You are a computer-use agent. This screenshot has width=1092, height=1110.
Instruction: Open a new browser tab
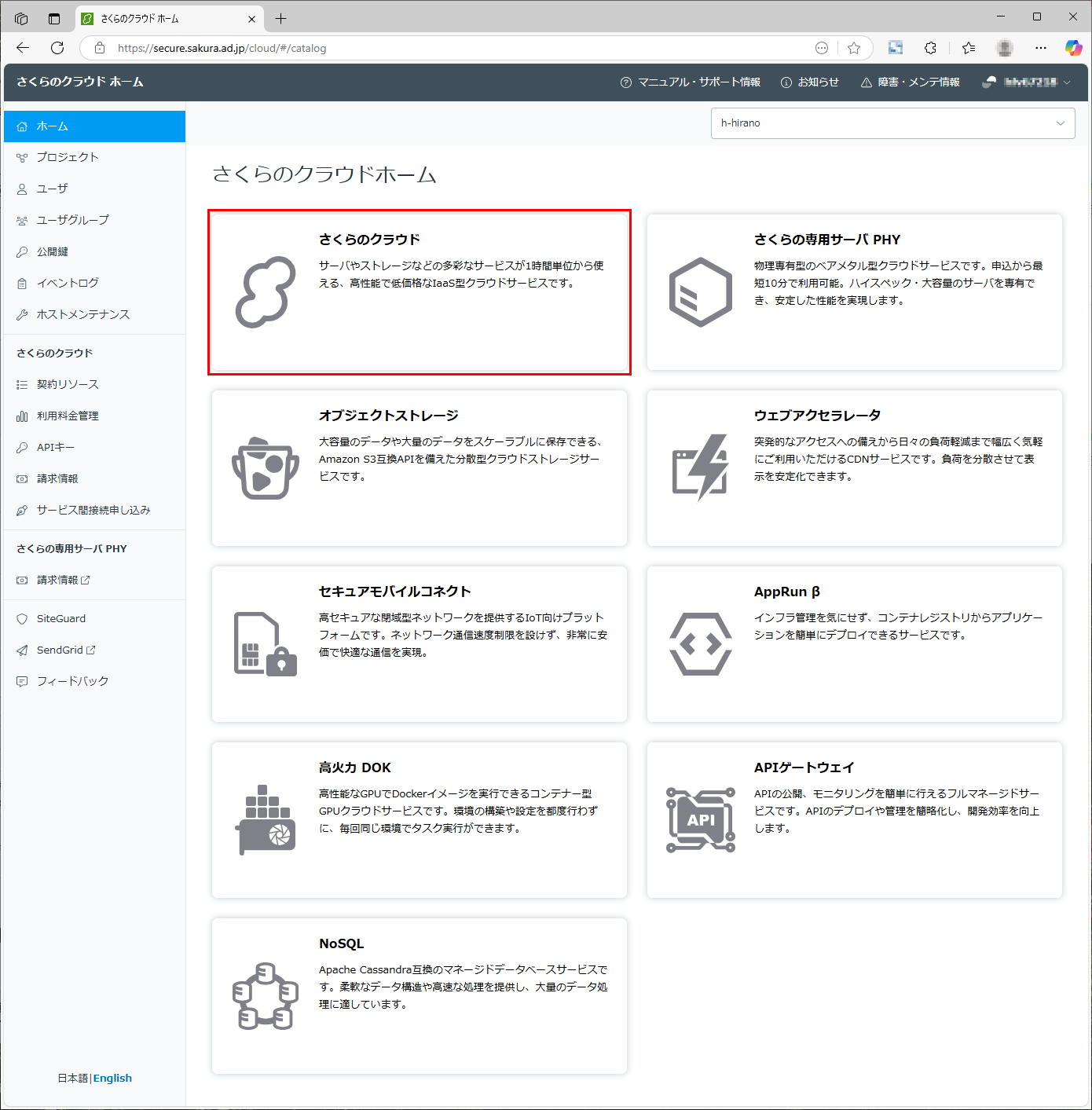coord(281,18)
